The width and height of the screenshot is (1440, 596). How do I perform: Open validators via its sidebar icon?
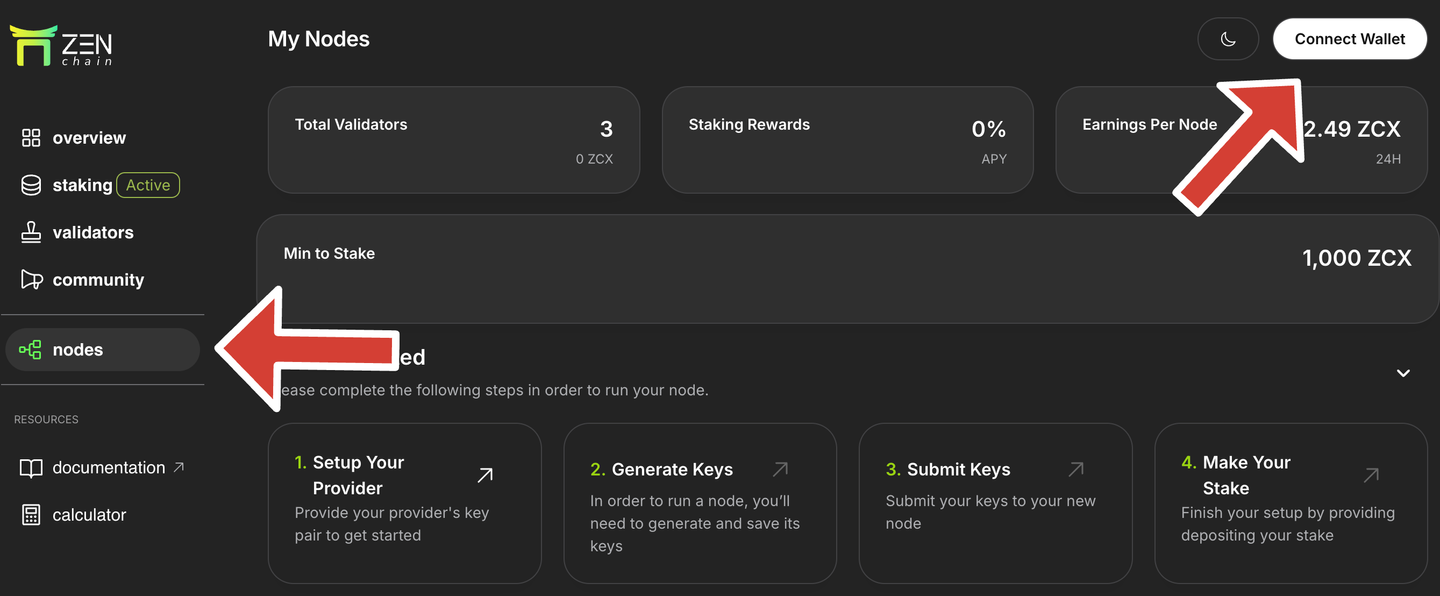coord(30,231)
